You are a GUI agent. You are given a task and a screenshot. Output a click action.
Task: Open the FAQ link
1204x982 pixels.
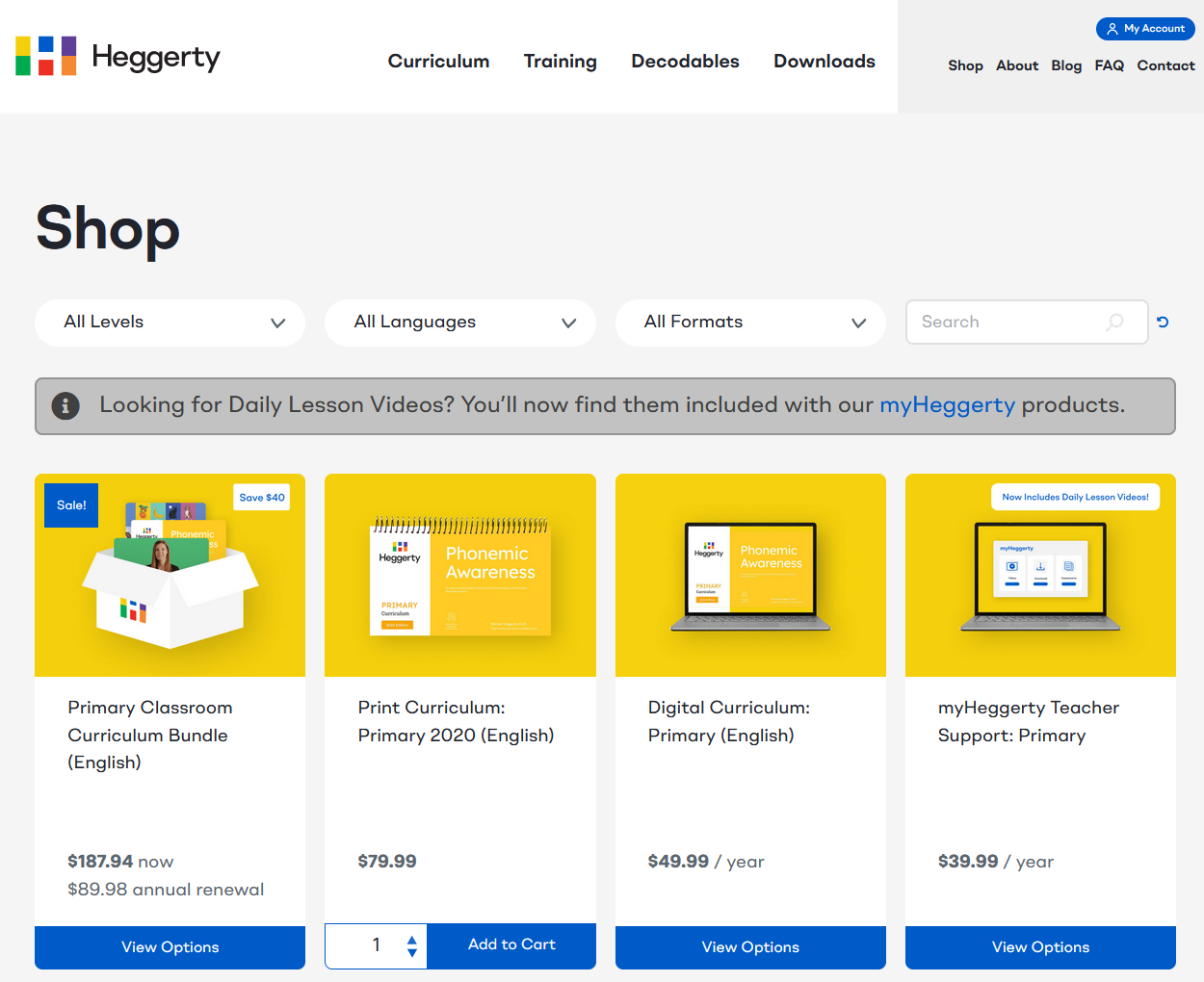click(x=1110, y=65)
